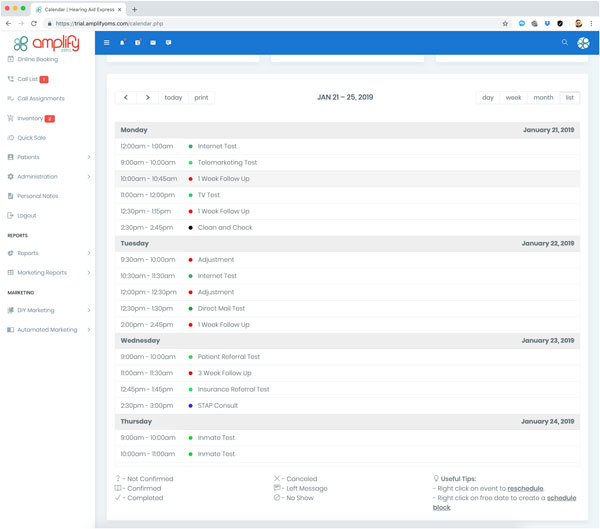Click the today button
600x529 pixels.
[x=173, y=98]
